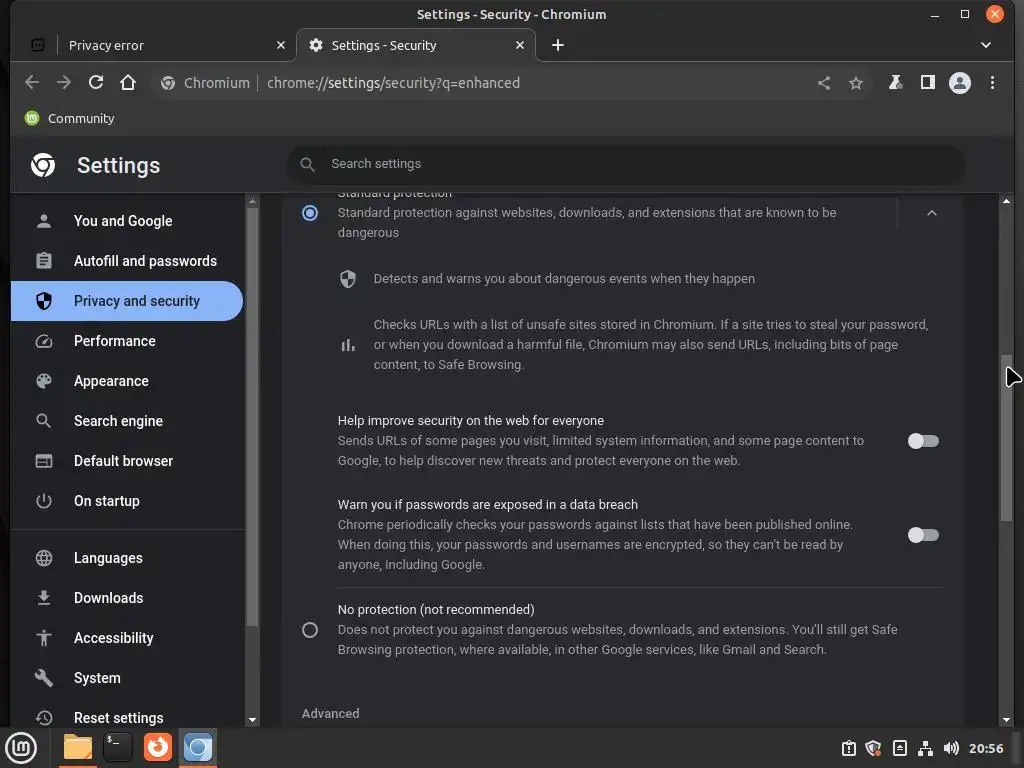Click the Chromium site info chip
Viewport: 1024px width, 768px height.
point(205,83)
